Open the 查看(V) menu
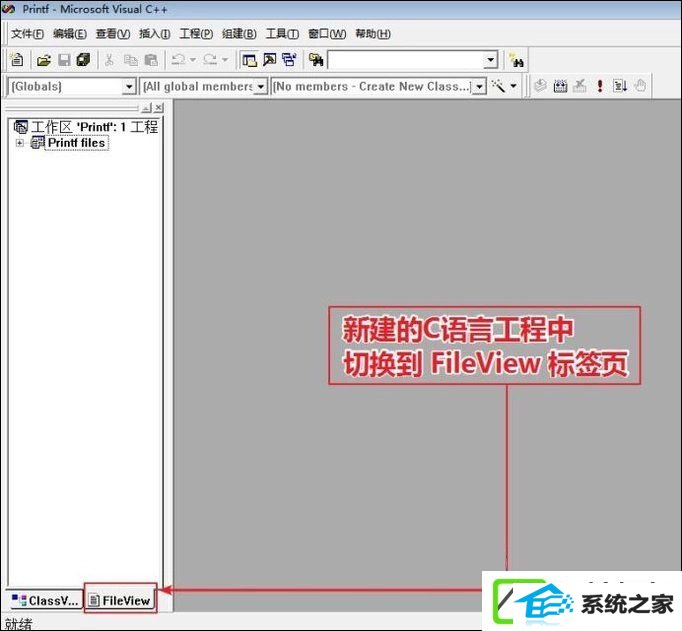The image size is (682, 631). pos(113,34)
